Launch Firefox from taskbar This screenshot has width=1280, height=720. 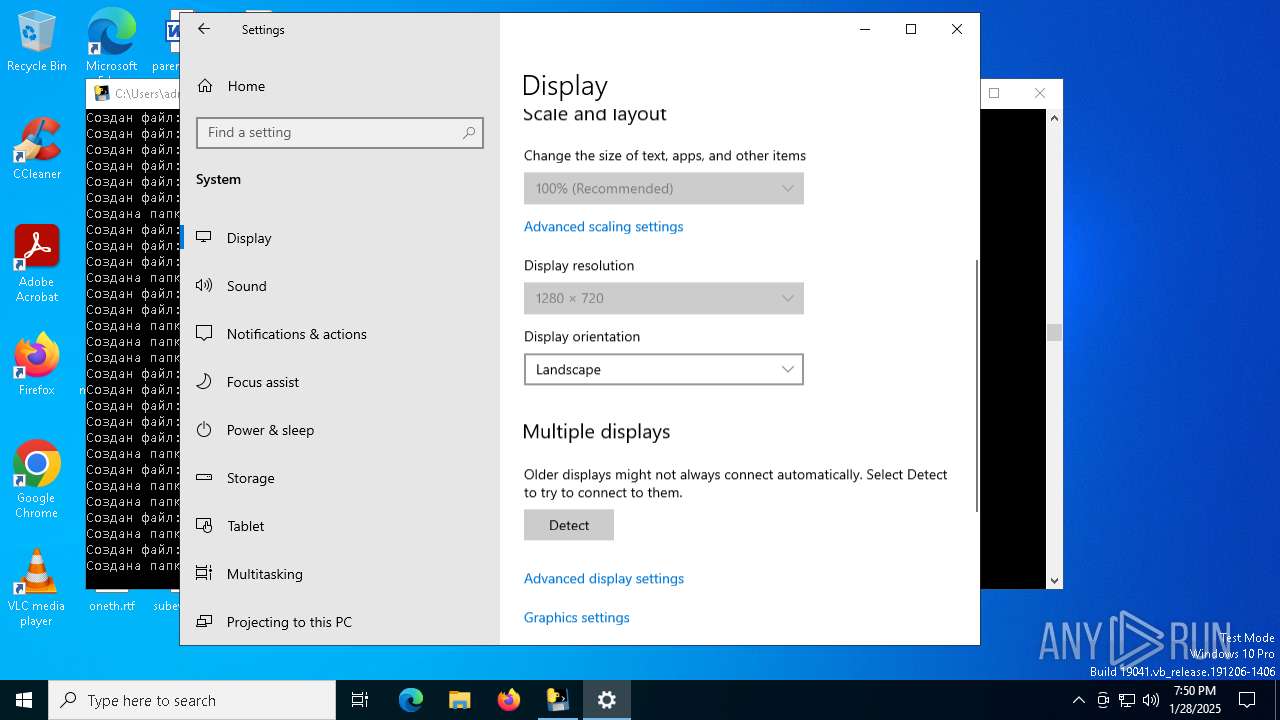pyautogui.click(x=509, y=700)
